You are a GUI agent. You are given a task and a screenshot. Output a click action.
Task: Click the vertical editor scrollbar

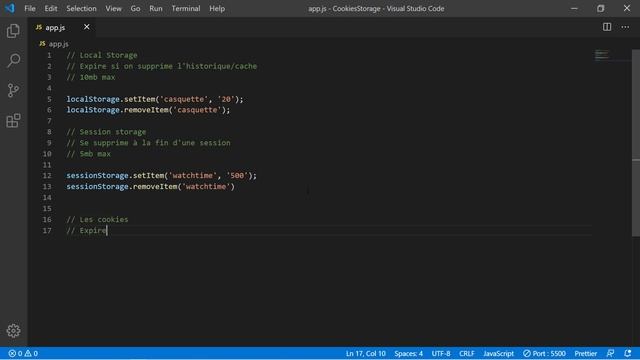[636, 143]
